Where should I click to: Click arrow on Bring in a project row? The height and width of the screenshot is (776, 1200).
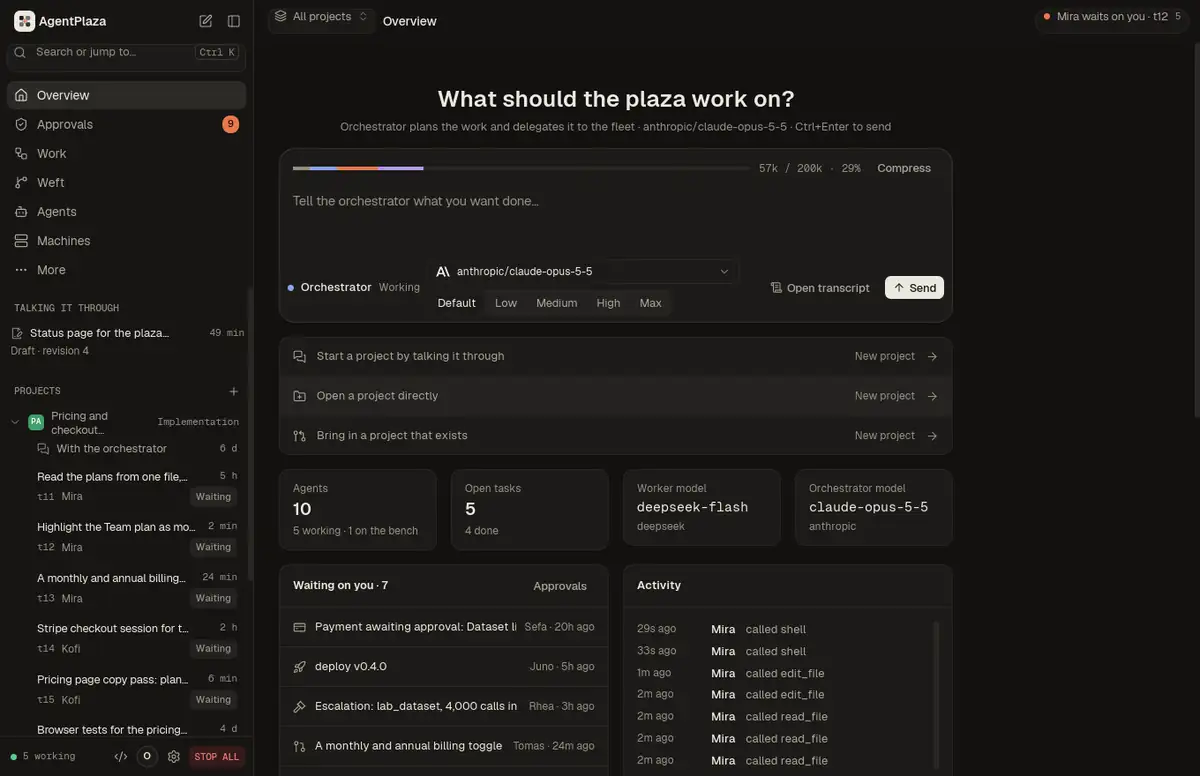click(932, 436)
